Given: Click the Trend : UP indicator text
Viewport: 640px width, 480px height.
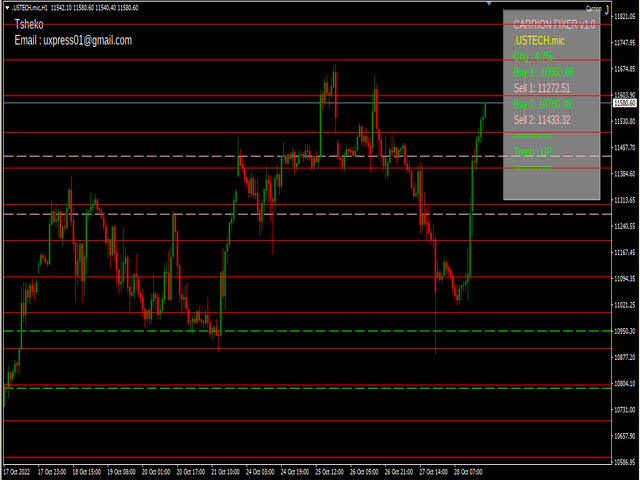Looking at the screenshot, I should tap(533, 152).
